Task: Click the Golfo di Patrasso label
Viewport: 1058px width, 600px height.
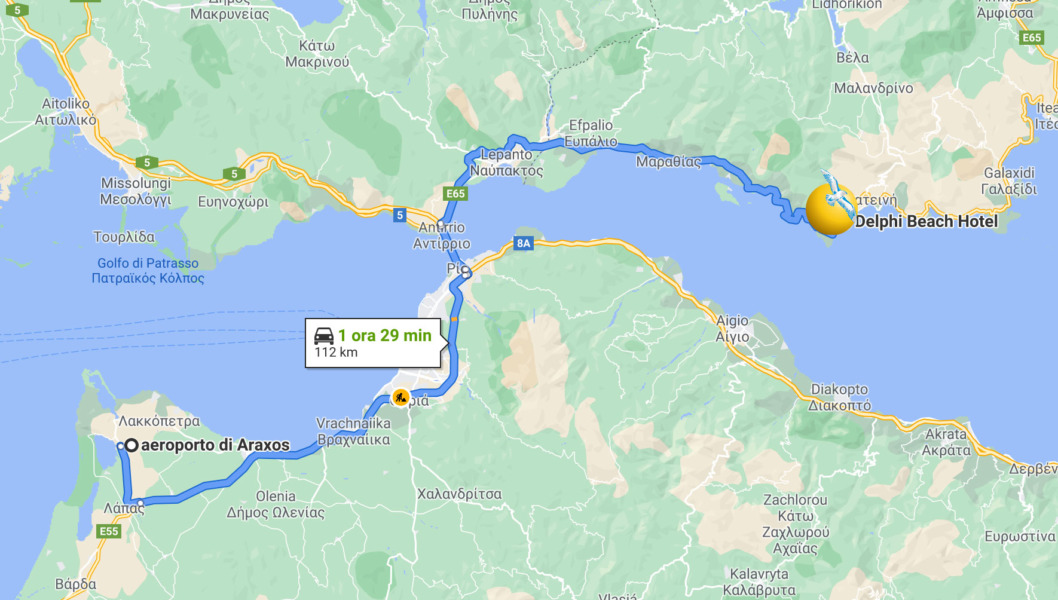Action: 148,271
